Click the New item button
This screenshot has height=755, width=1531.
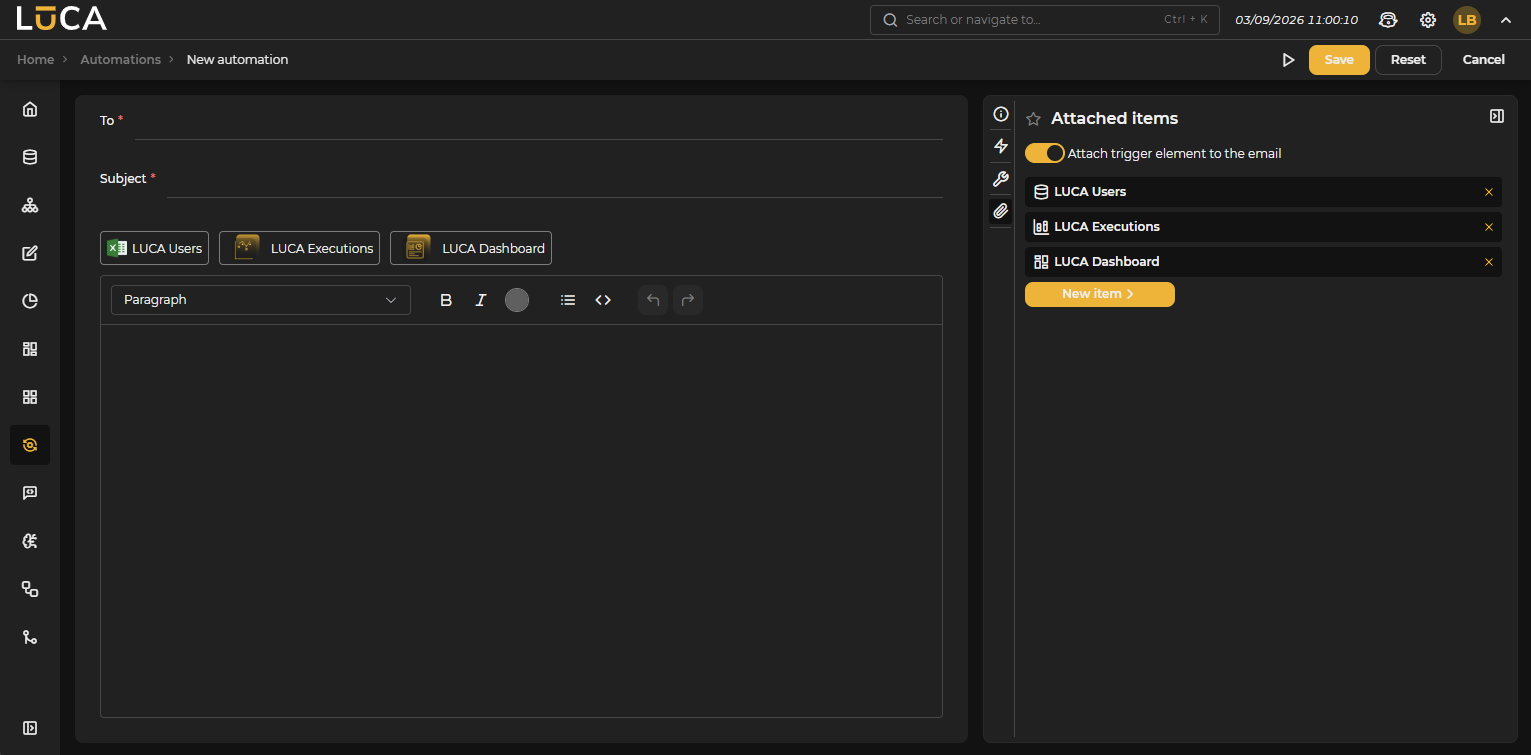pos(1100,294)
